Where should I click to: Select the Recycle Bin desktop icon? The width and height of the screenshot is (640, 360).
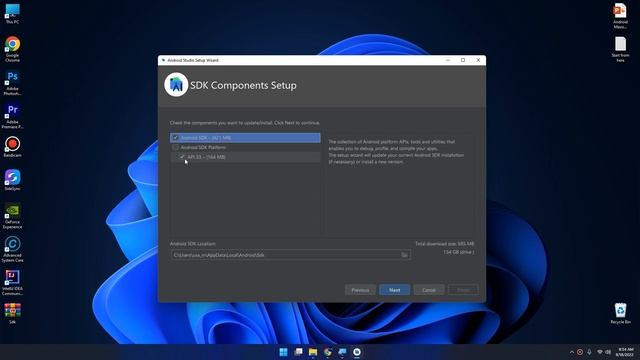[620, 313]
